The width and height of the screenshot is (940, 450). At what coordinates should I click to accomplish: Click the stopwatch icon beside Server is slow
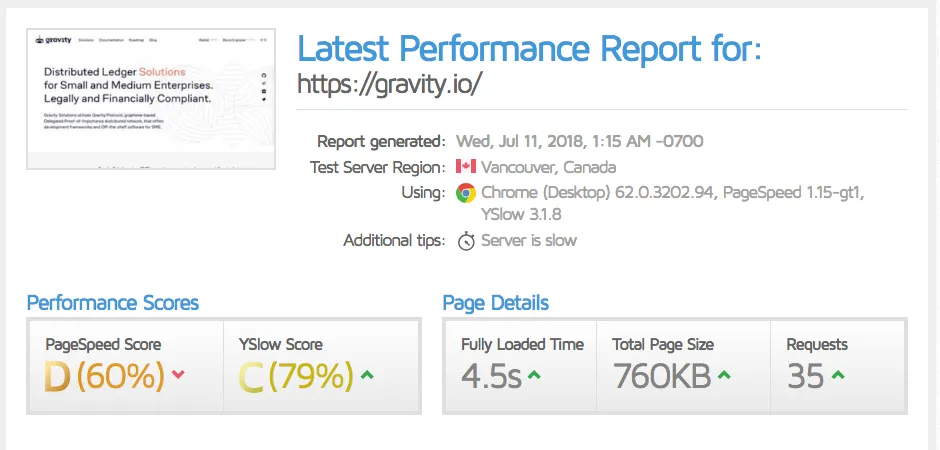(x=466, y=241)
